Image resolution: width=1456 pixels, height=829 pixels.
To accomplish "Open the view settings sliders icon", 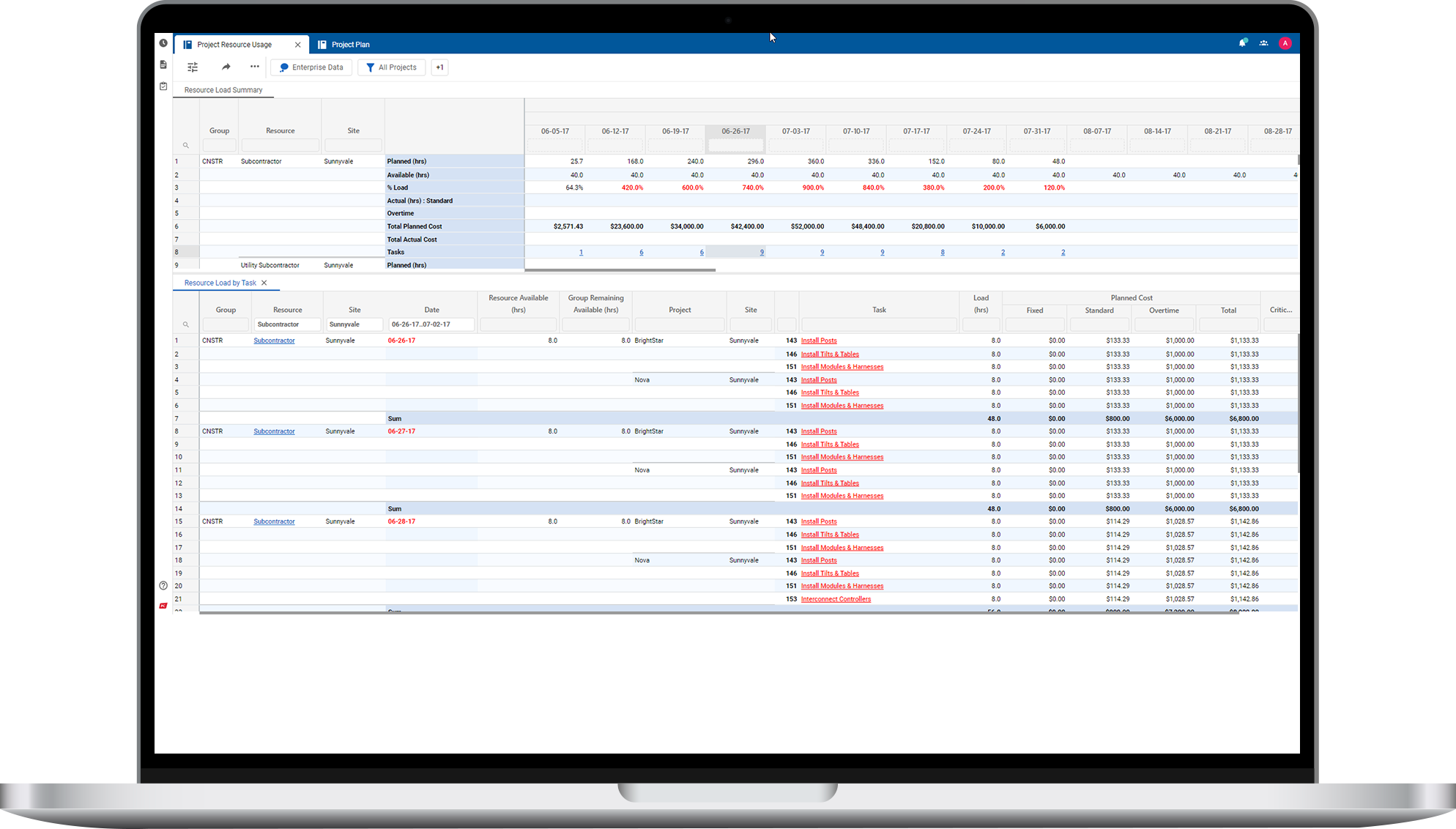I will coord(193,67).
